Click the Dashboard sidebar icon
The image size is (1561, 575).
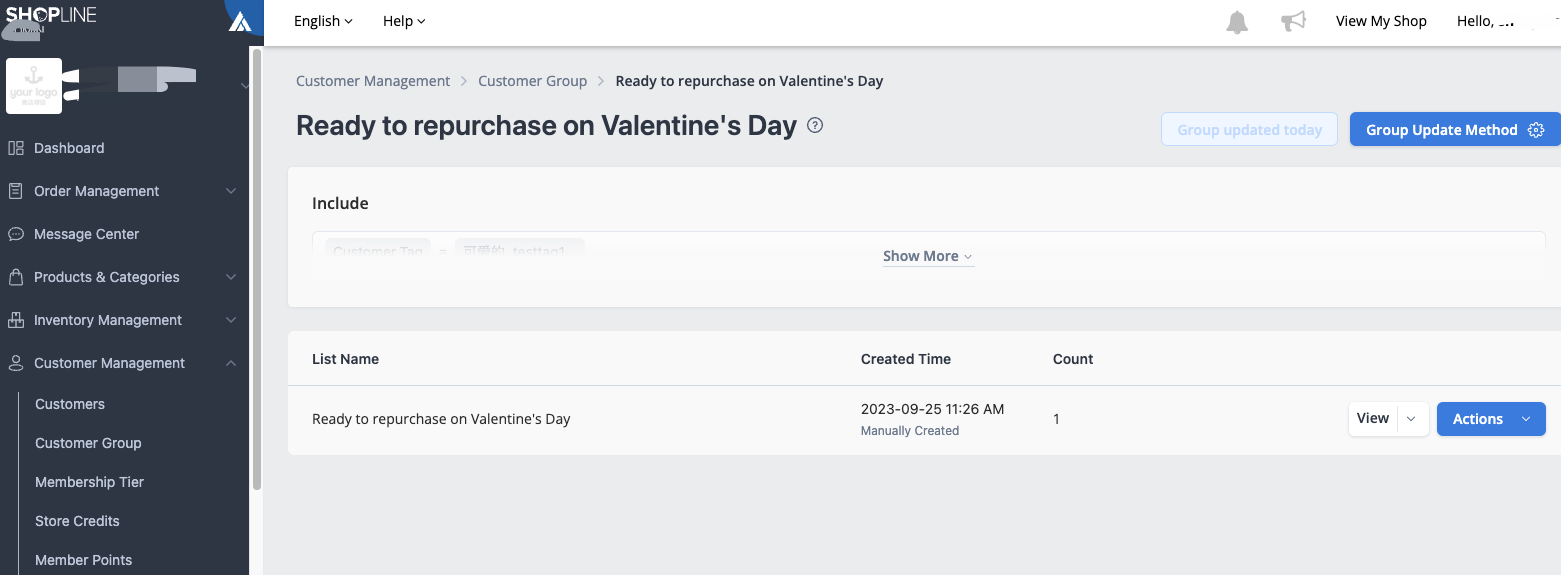(16, 148)
